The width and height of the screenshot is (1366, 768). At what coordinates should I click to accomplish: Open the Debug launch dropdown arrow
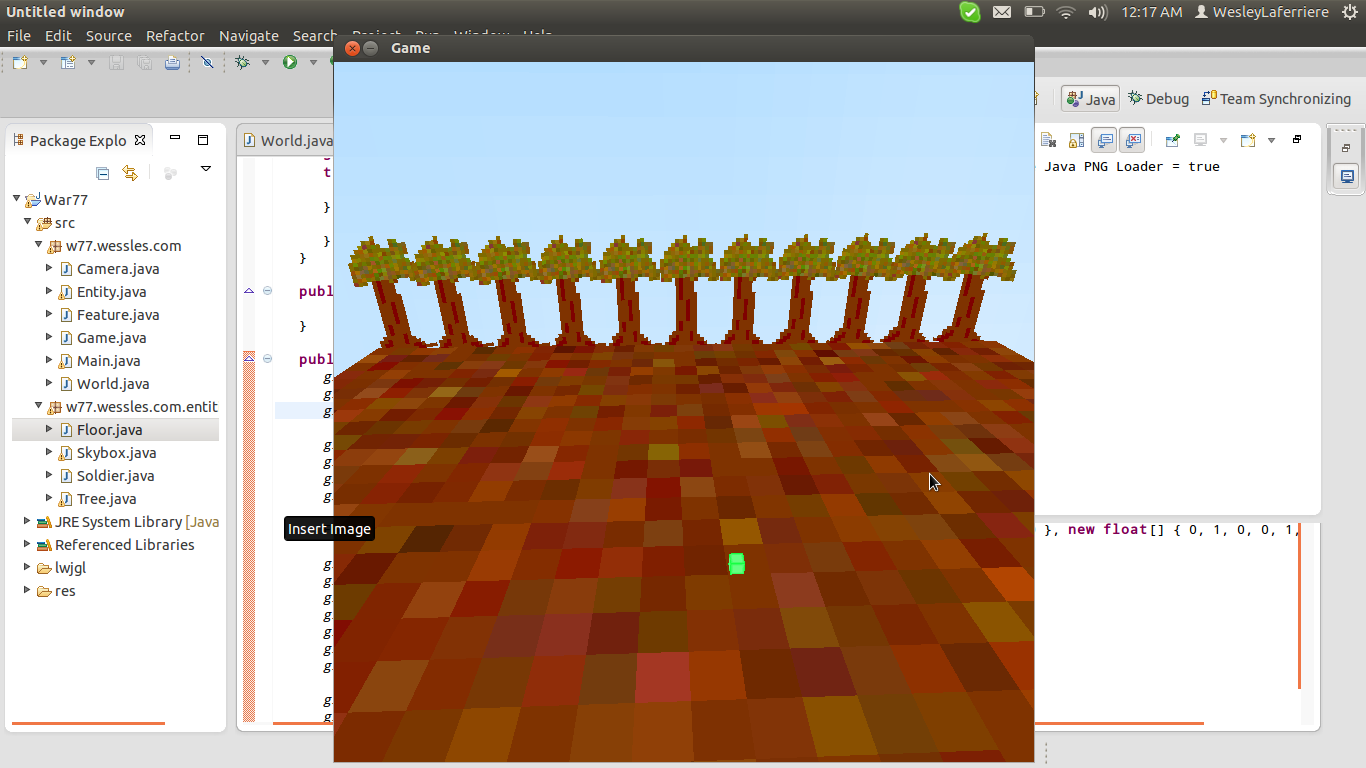(x=265, y=62)
